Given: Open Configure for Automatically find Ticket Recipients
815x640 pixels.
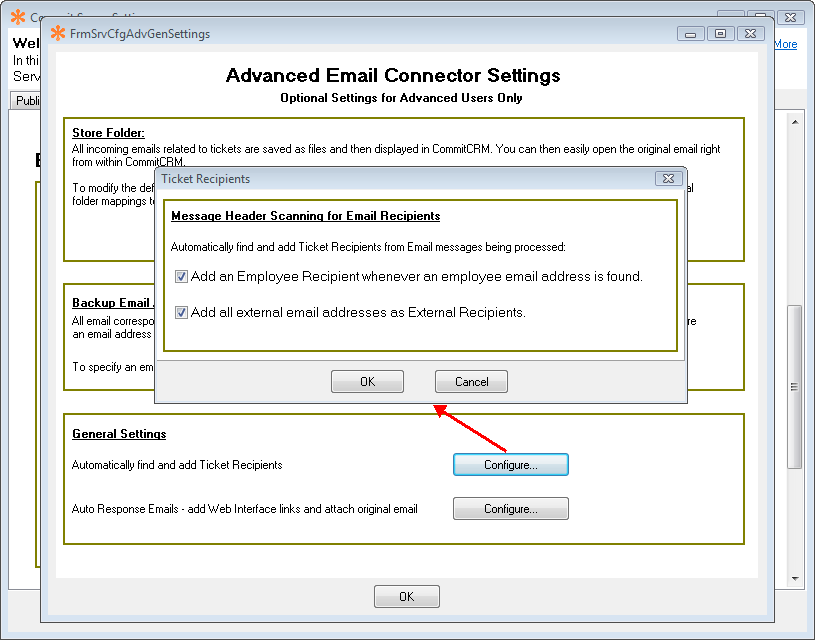Looking at the screenshot, I should (510, 465).
